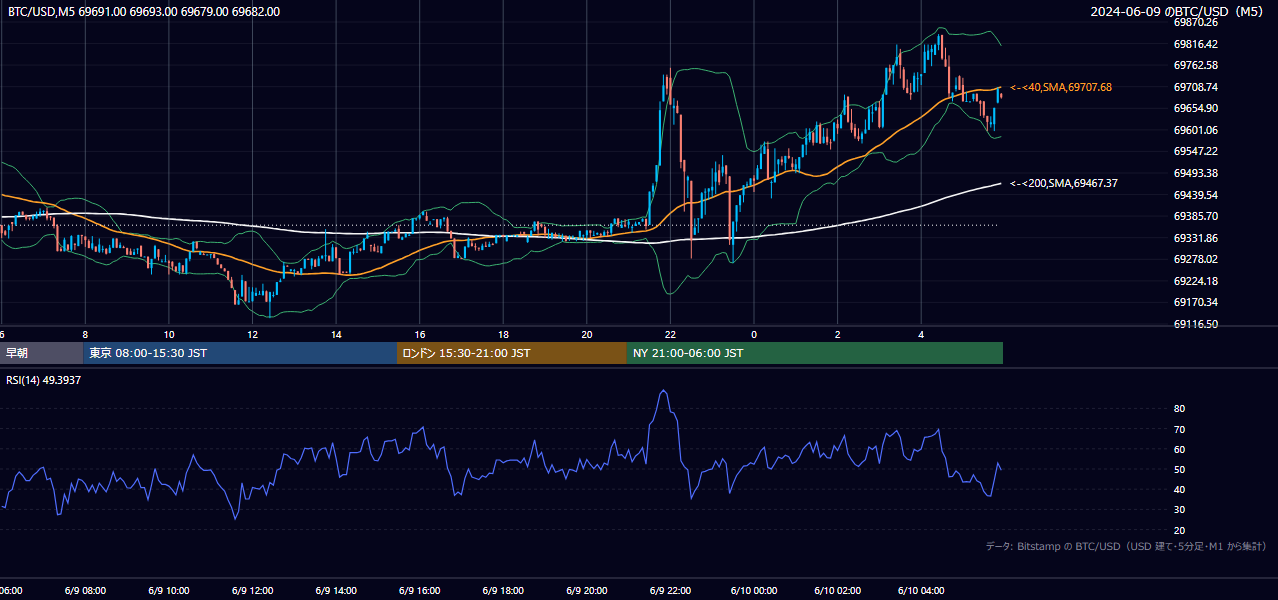Click the 6/9 08:00 time axis label

[85, 591]
